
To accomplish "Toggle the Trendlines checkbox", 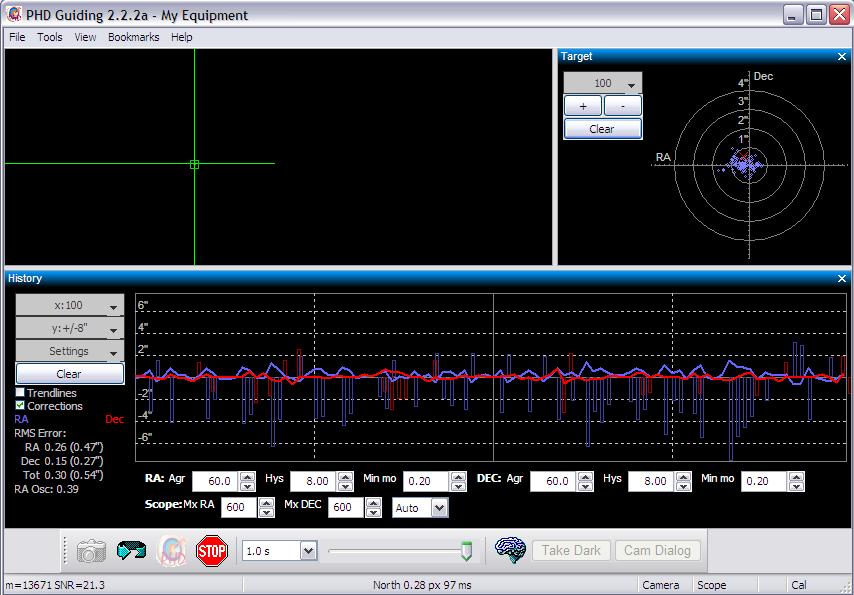I will click(x=20, y=392).
